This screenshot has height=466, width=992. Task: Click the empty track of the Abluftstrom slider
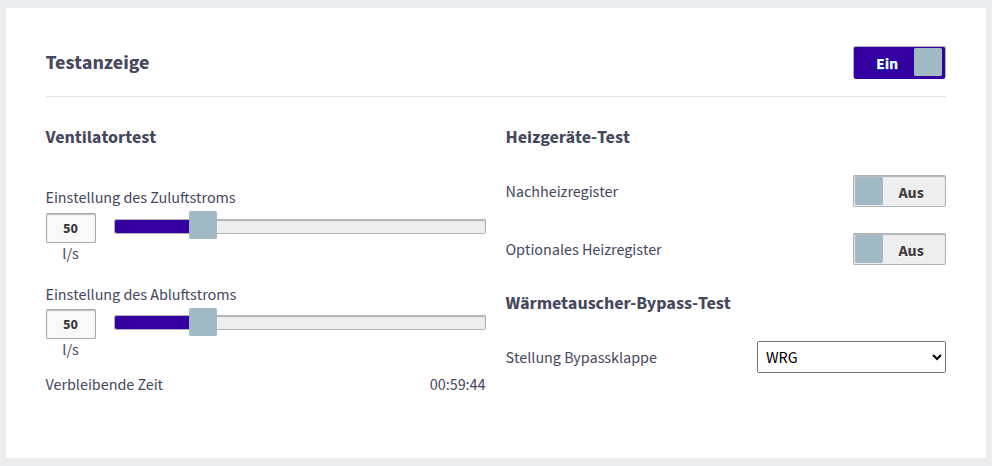point(350,322)
